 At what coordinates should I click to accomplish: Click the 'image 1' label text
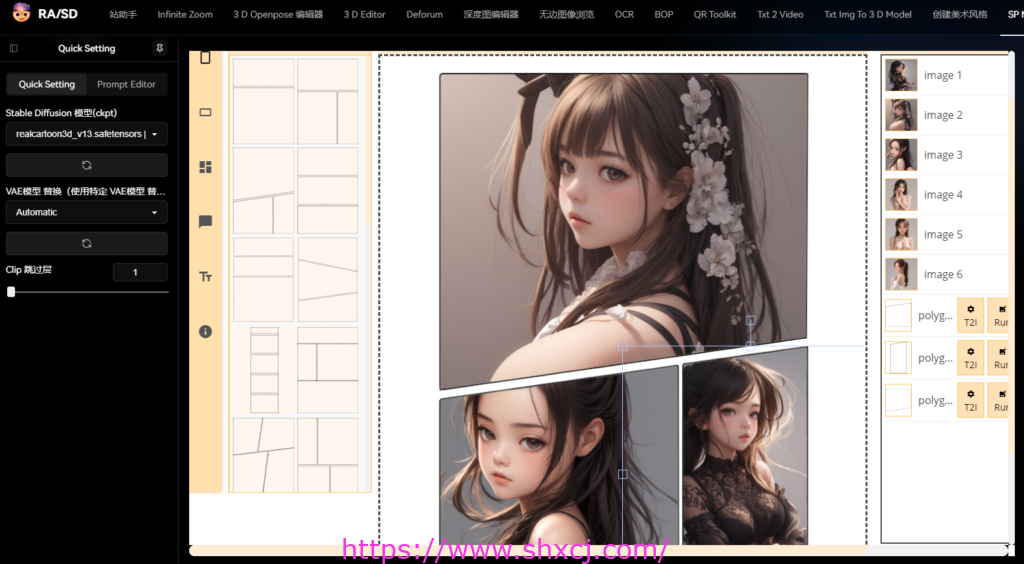tap(943, 75)
